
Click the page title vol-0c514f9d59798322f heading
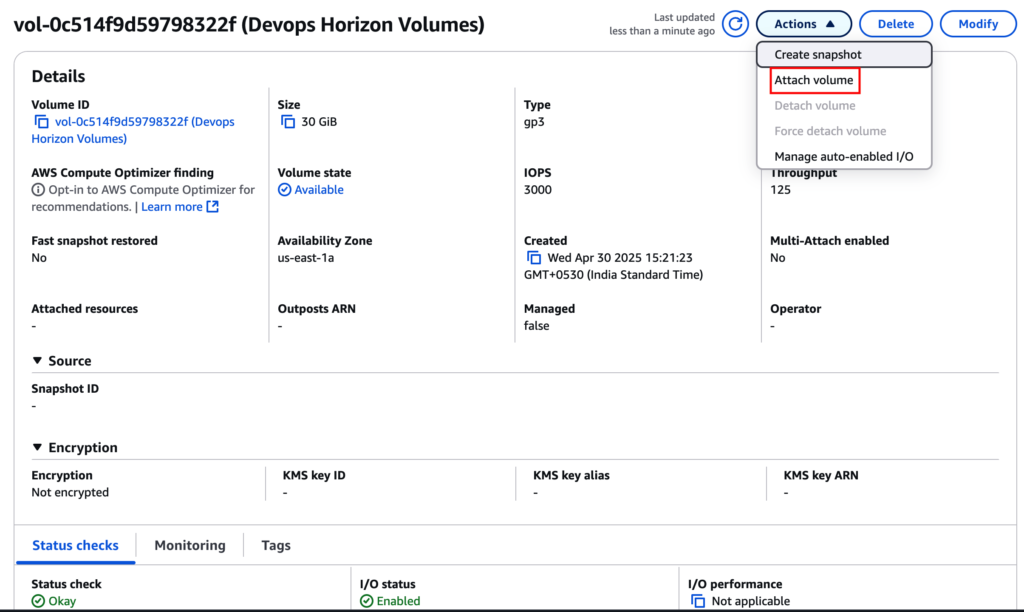point(249,25)
